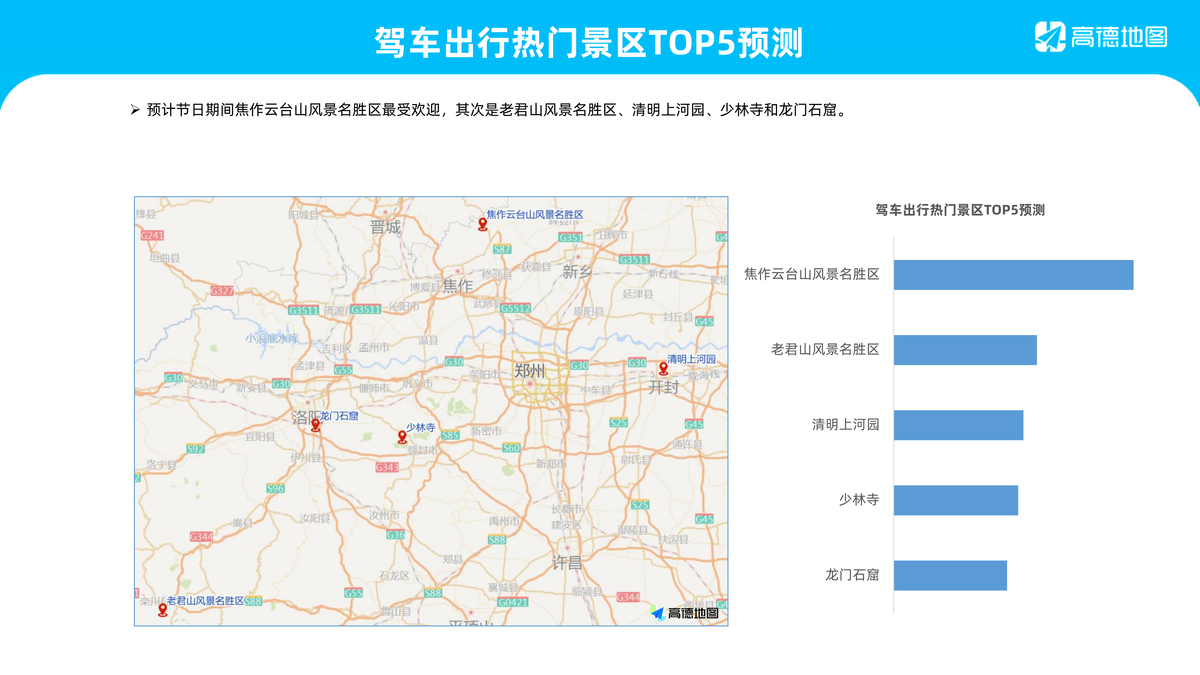This screenshot has height=675, width=1200.
Task: Click the 伊川县 label on the map
Action: 304,457
